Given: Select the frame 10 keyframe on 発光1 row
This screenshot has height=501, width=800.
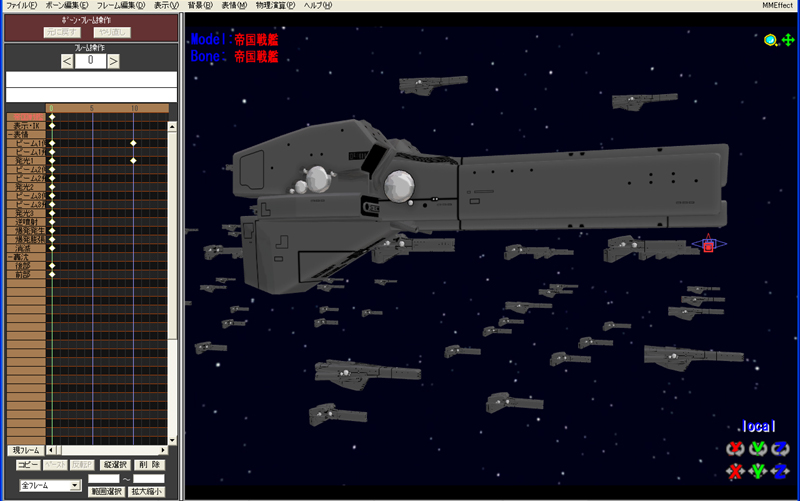Looking at the screenshot, I should 133,161.
